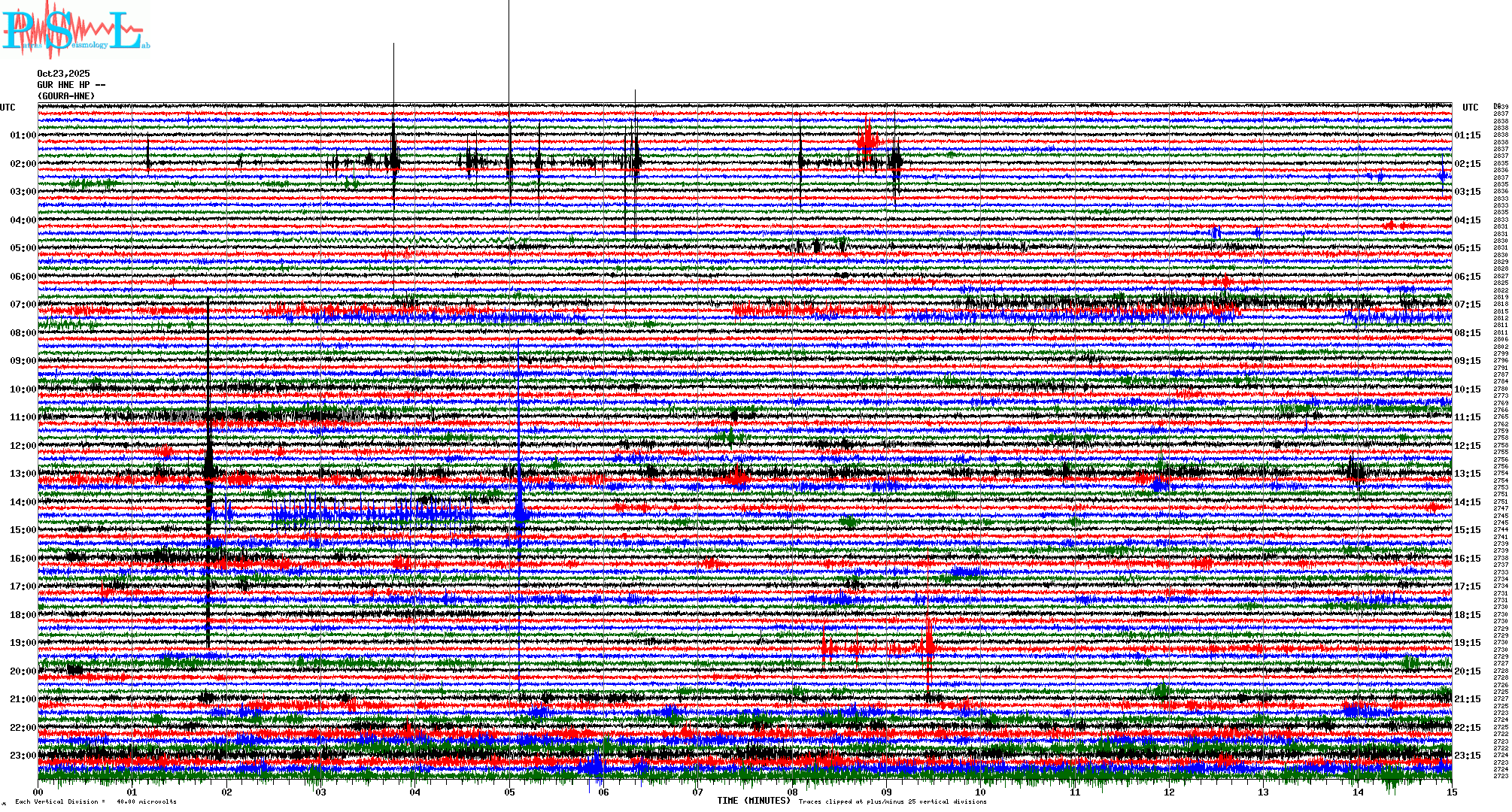Click minute 05 tick on bottom axis
Screen dimensions: 1512x812
coord(509,792)
